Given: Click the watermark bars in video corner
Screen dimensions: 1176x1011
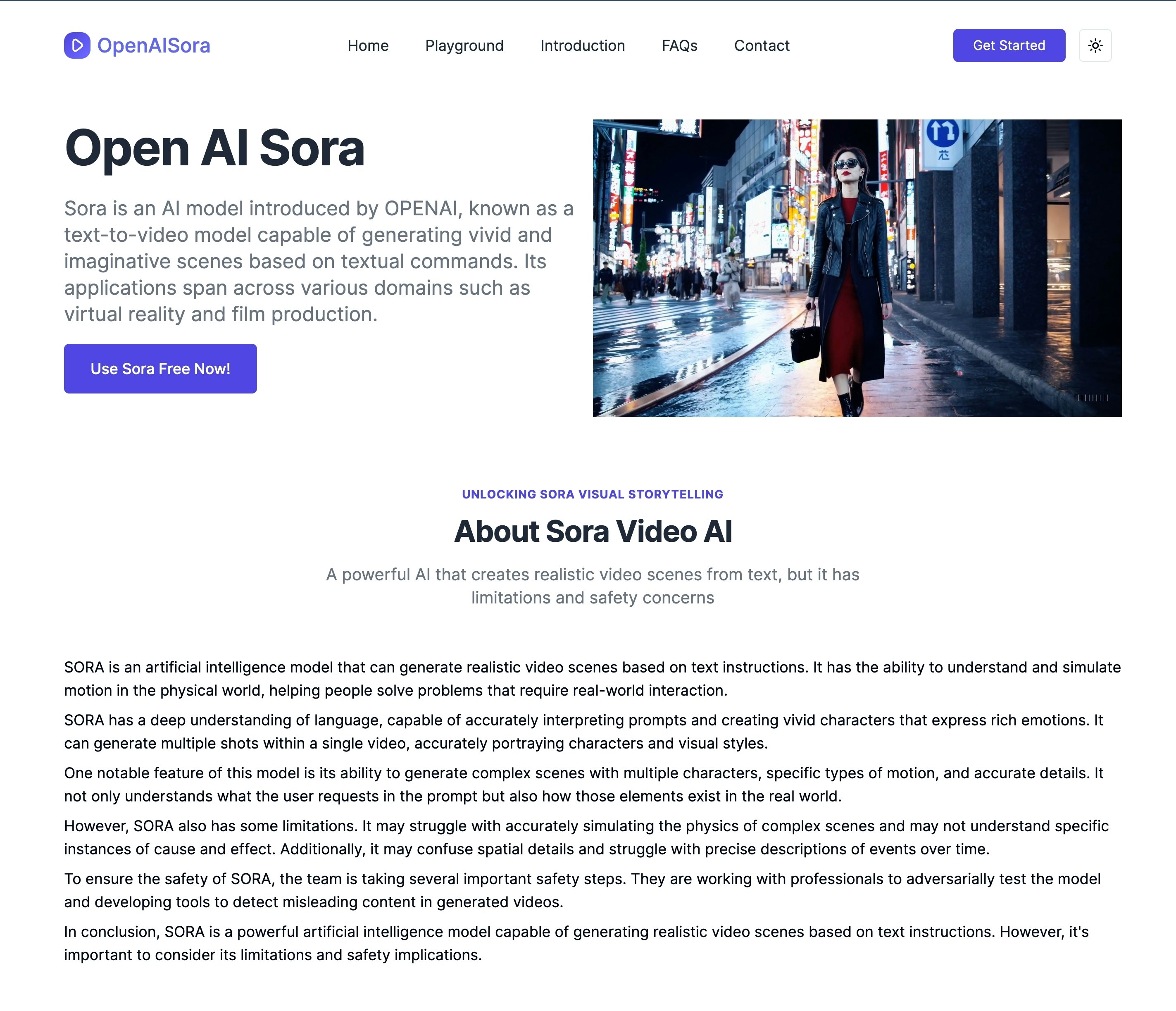Looking at the screenshot, I should pos(1091,398).
